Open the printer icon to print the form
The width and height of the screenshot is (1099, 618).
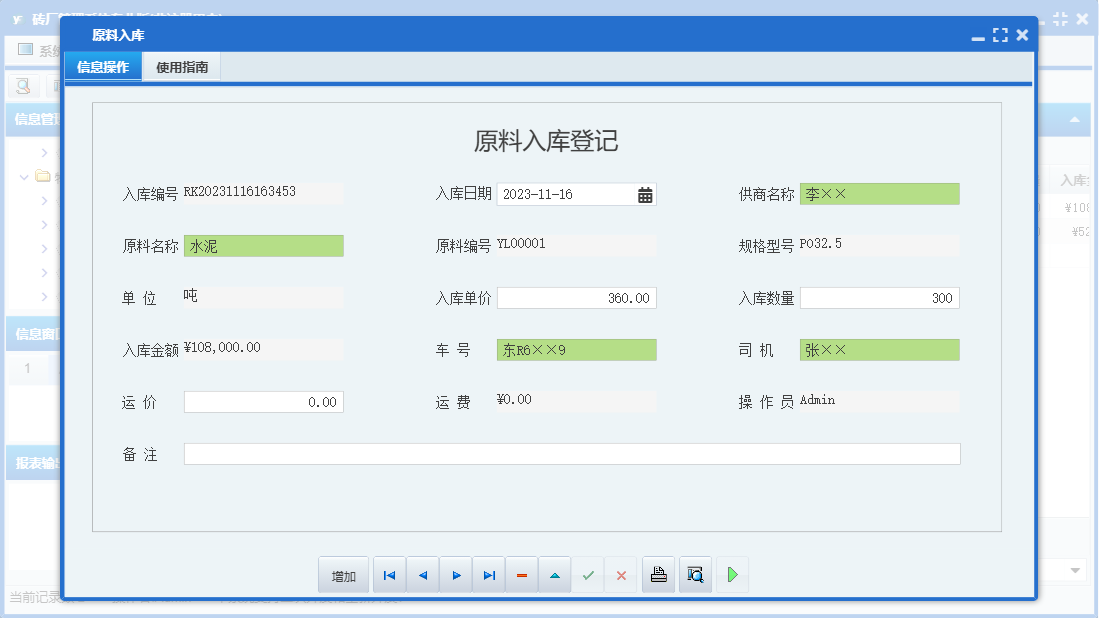658,575
